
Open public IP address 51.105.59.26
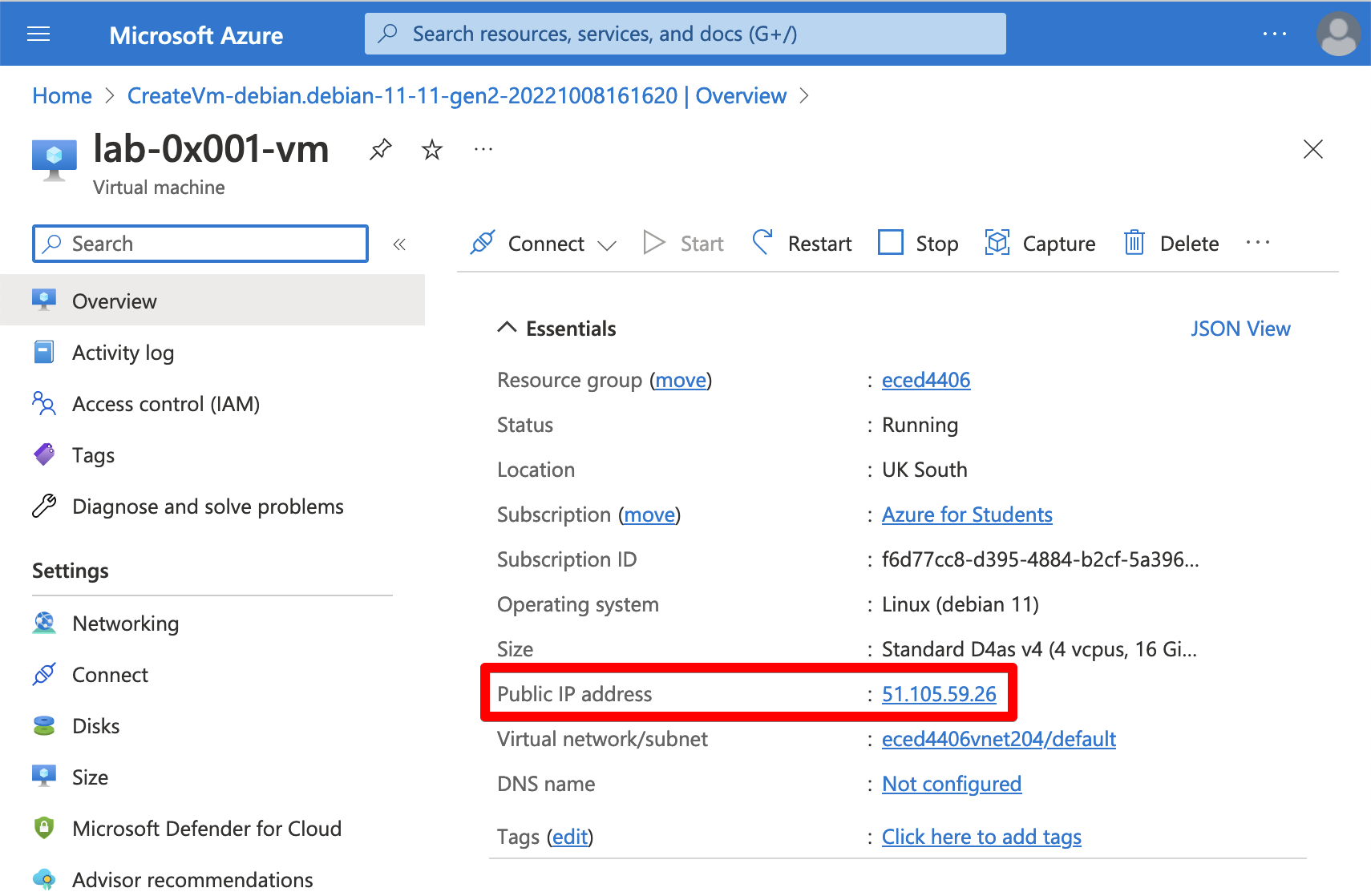click(939, 694)
